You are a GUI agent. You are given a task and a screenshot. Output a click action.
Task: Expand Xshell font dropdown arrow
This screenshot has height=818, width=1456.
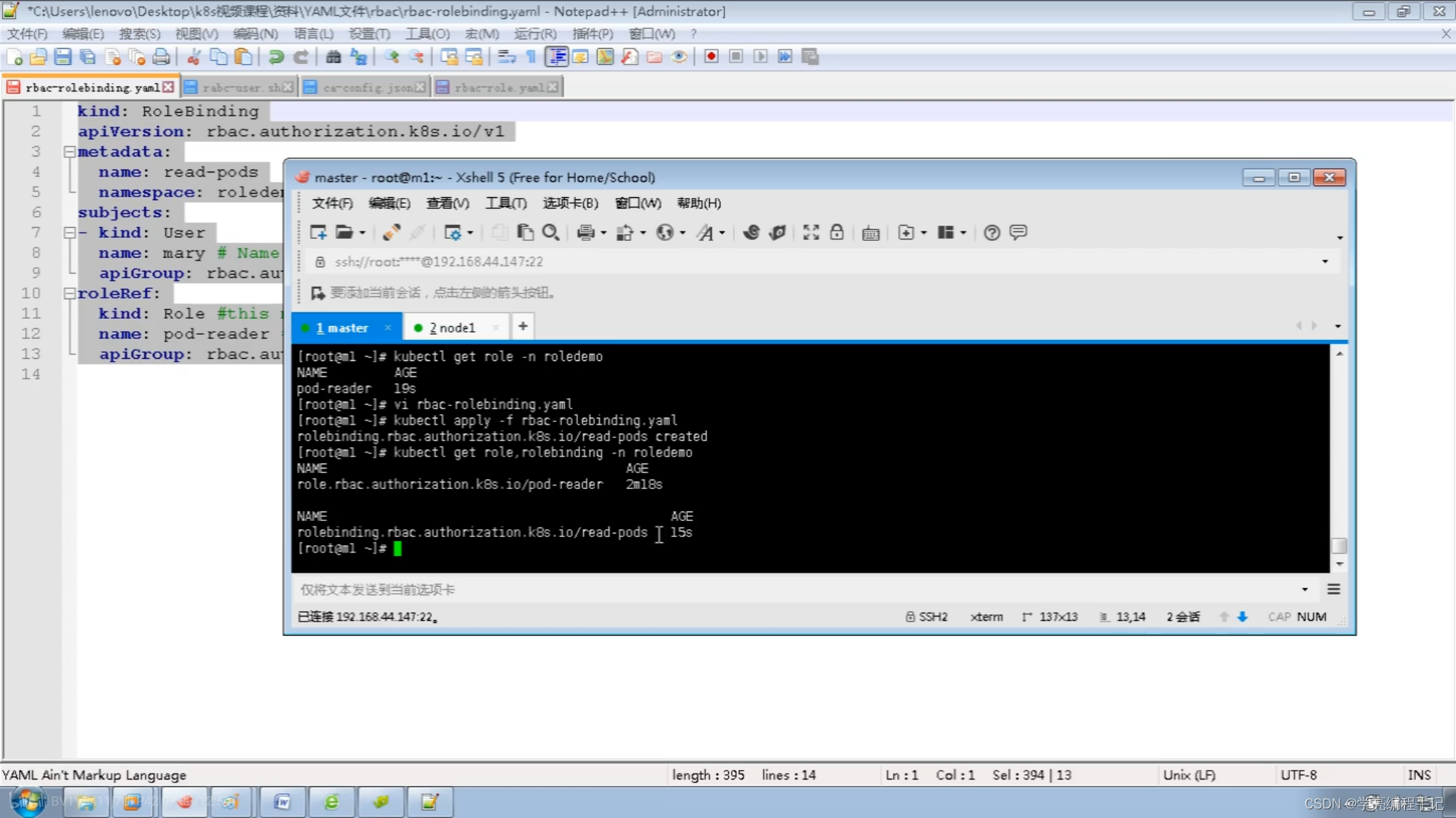(x=722, y=233)
